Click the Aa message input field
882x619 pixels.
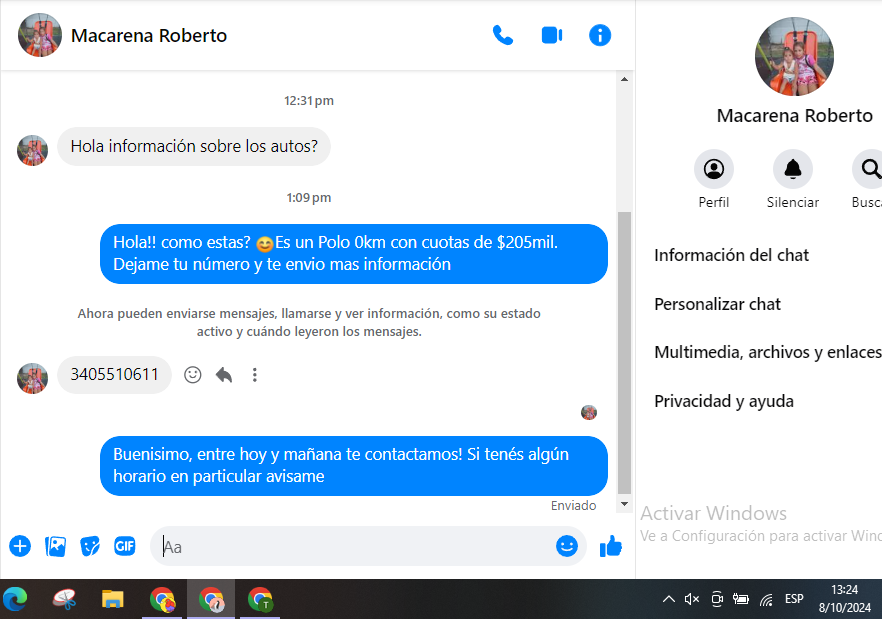pyautogui.click(x=350, y=547)
